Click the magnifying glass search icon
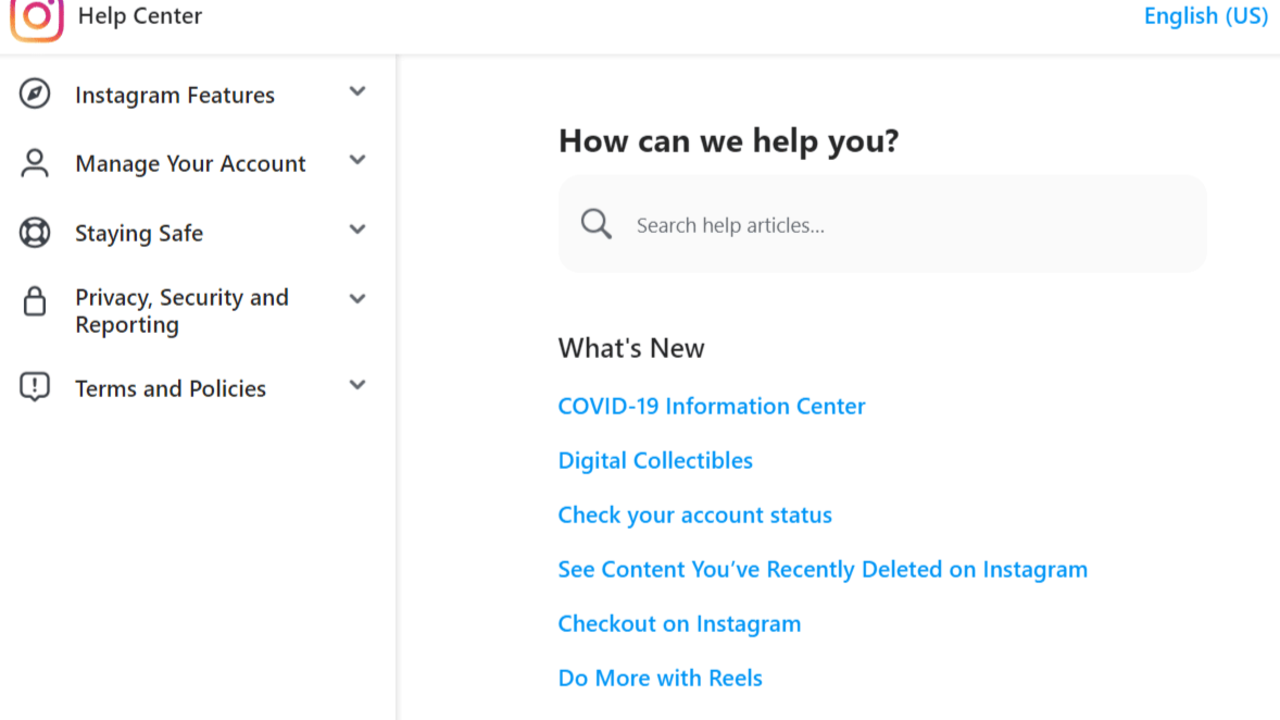 (596, 224)
